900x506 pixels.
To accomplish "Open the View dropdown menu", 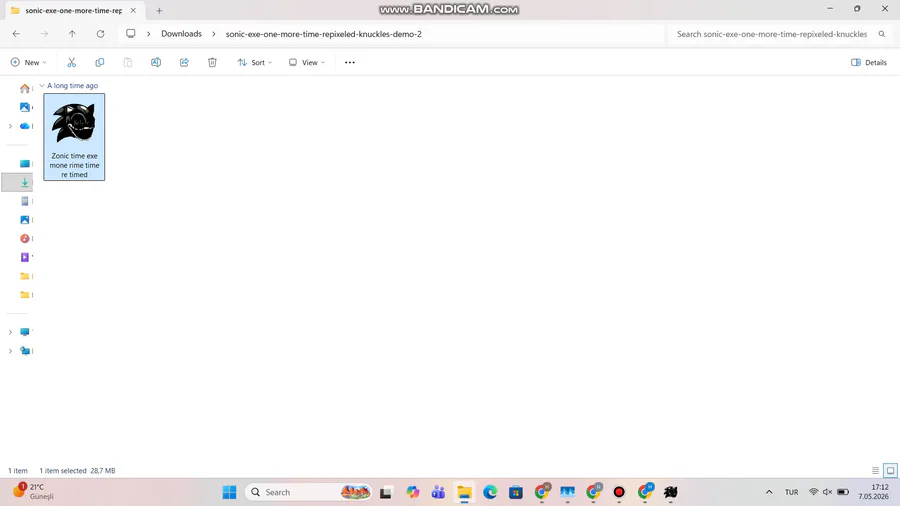I will pos(307,63).
